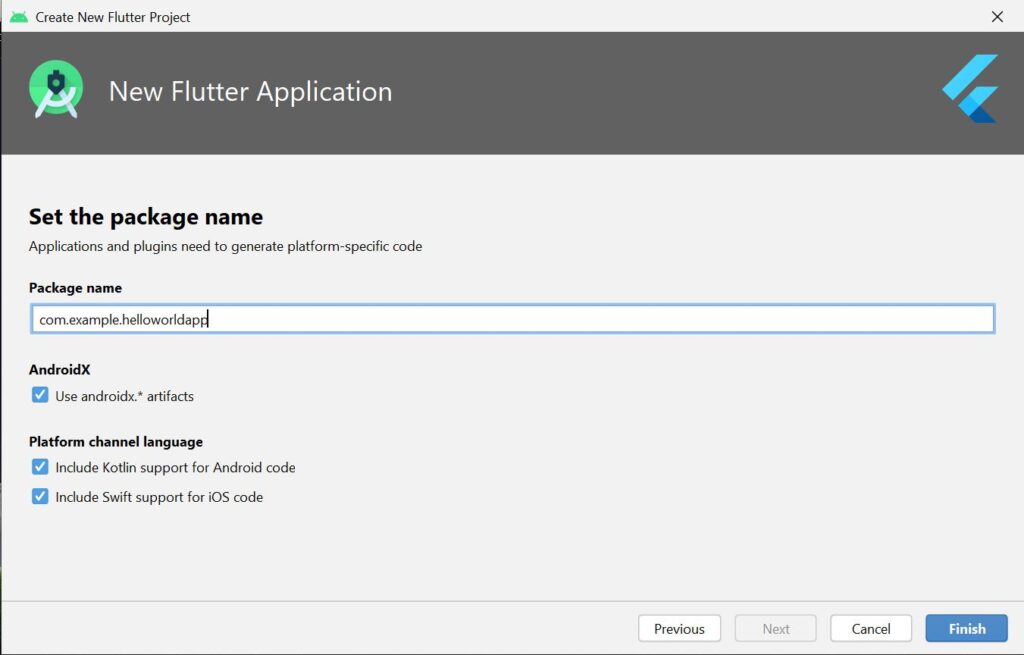1024x655 pixels.
Task: Go back with the Previous button
Action: 679,628
